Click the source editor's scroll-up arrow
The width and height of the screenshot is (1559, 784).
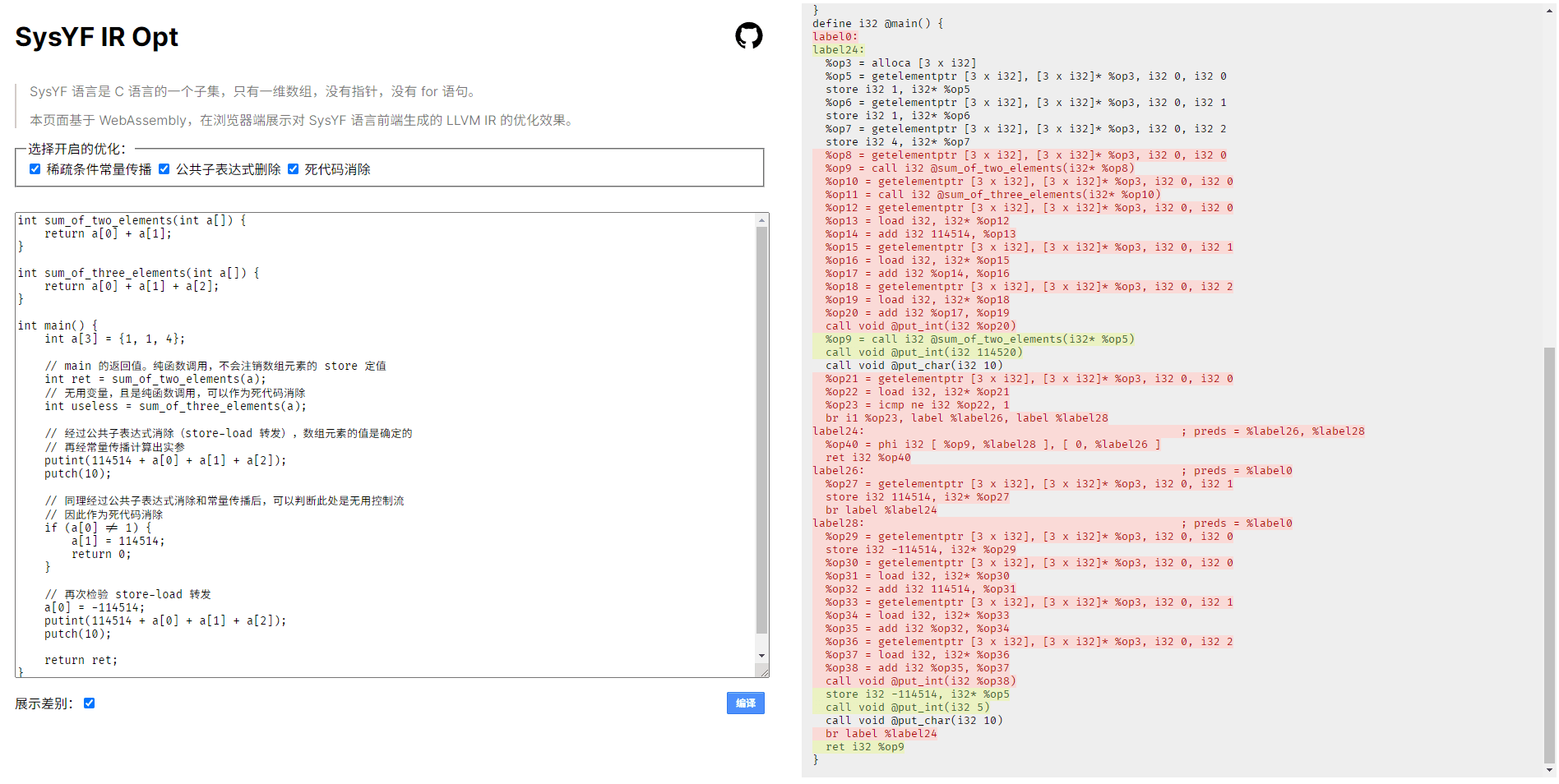click(x=762, y=220)
